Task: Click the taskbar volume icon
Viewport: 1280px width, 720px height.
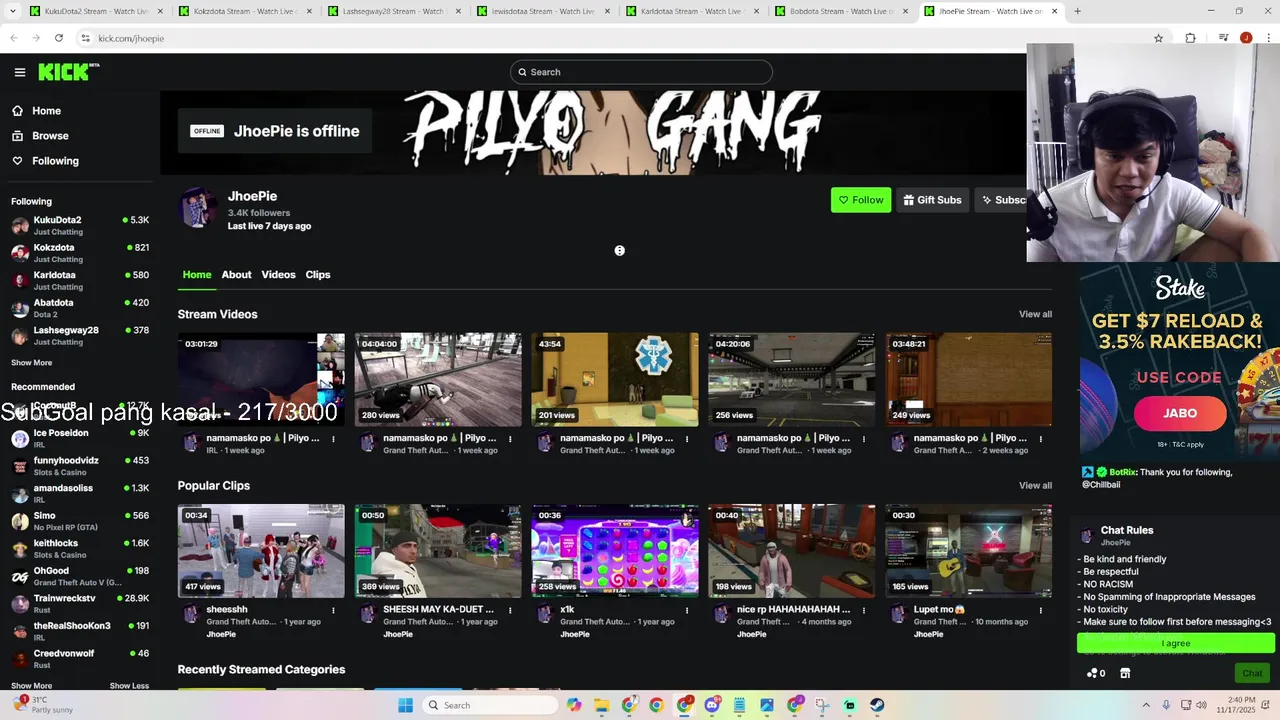Action: coord(1201,705)
